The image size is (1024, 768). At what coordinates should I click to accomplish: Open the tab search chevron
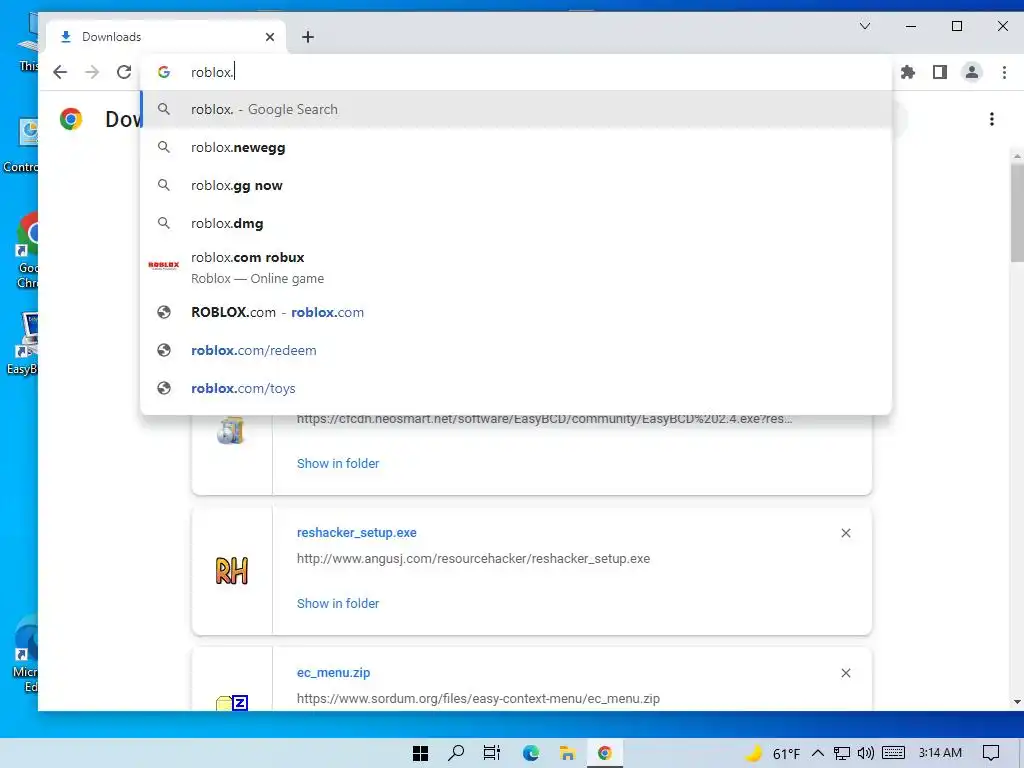865,26
